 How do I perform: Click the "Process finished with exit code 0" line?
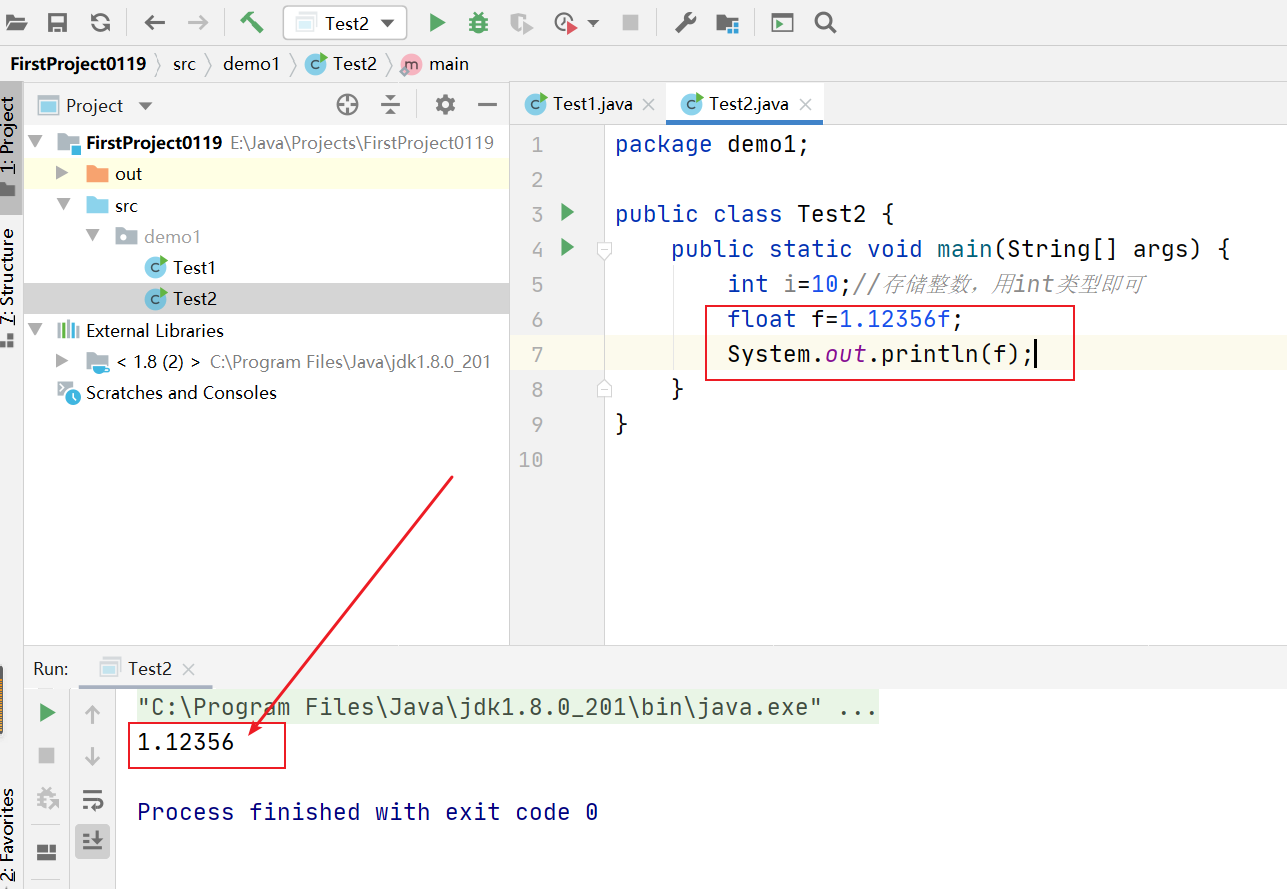coord(368,812)
